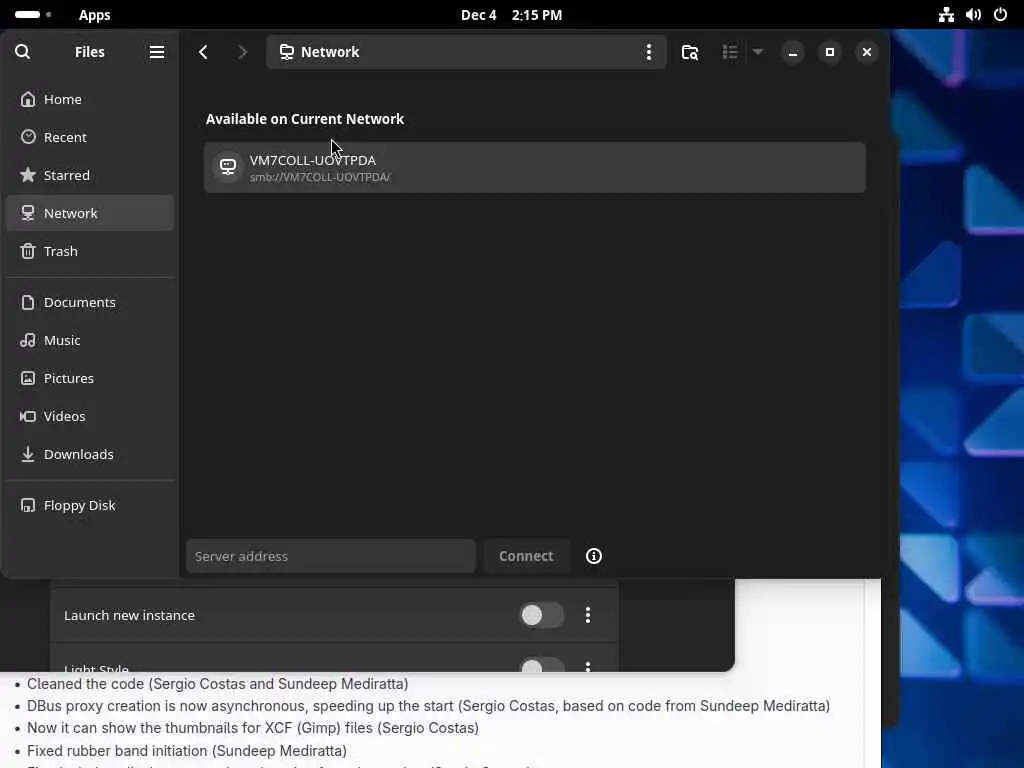The height and width of the screenshot is (768, 1024).
Task: Click the Files title in the sidebar header
Action: (89, 52)
